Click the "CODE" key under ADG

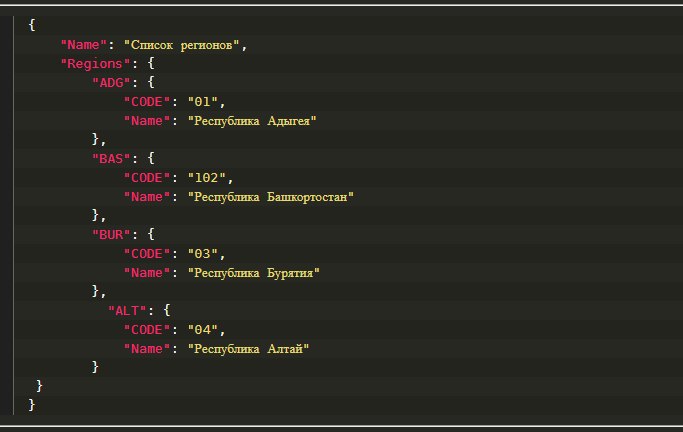click(147, 102)
